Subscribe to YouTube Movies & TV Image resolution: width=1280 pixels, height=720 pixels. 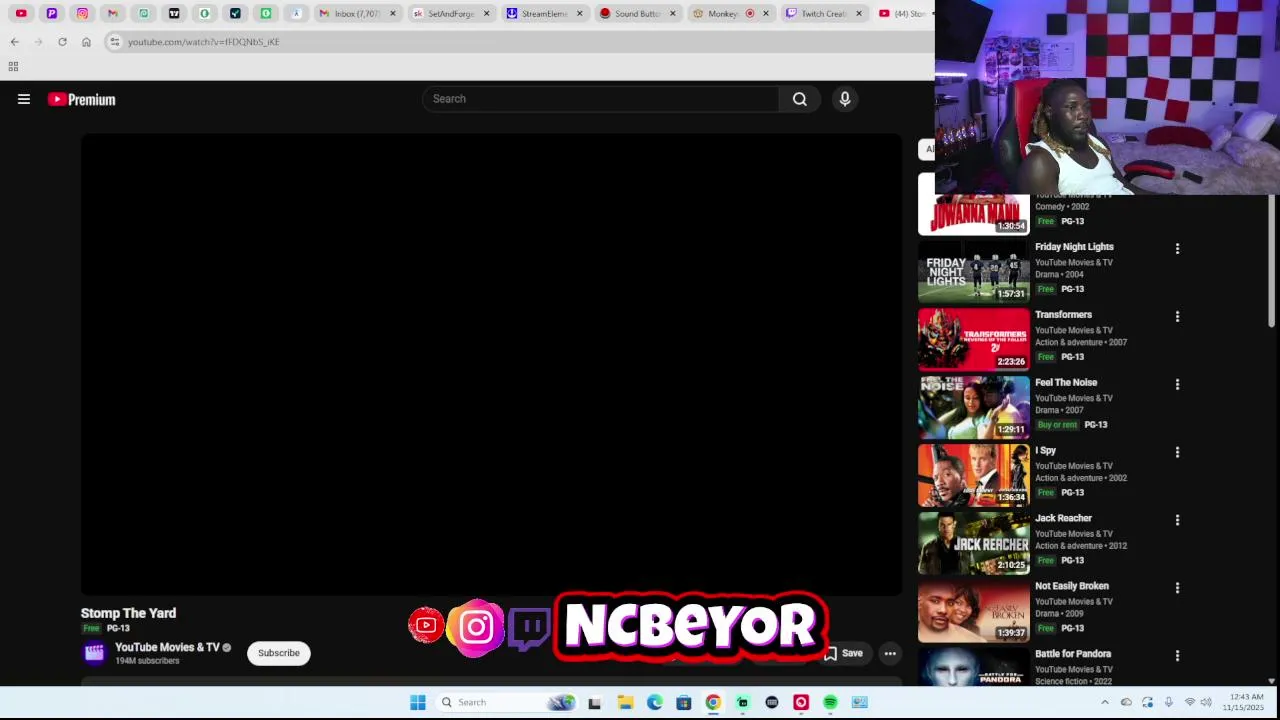pyautogui.click(x=279, y=653)
